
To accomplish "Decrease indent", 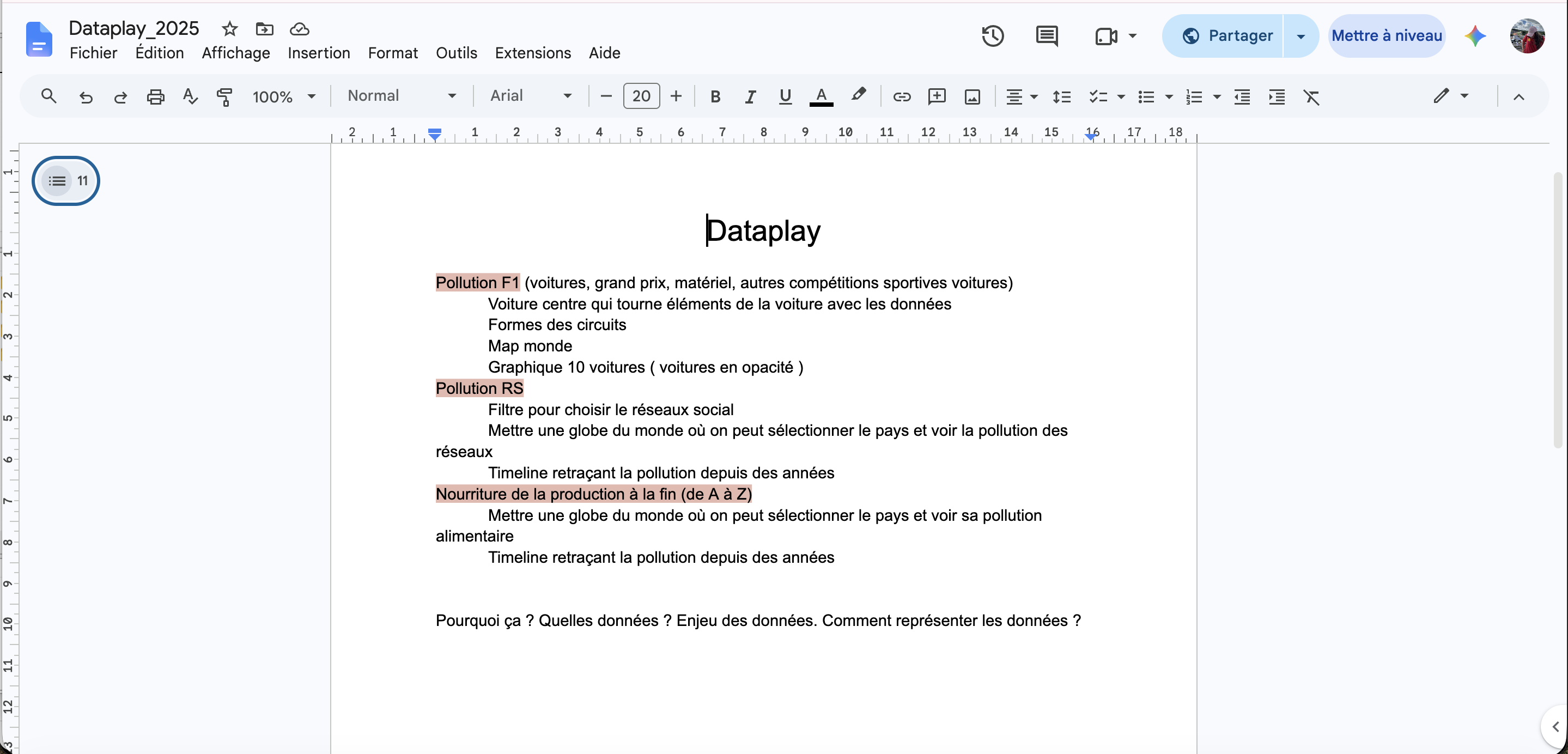I will pos(1242,96).
